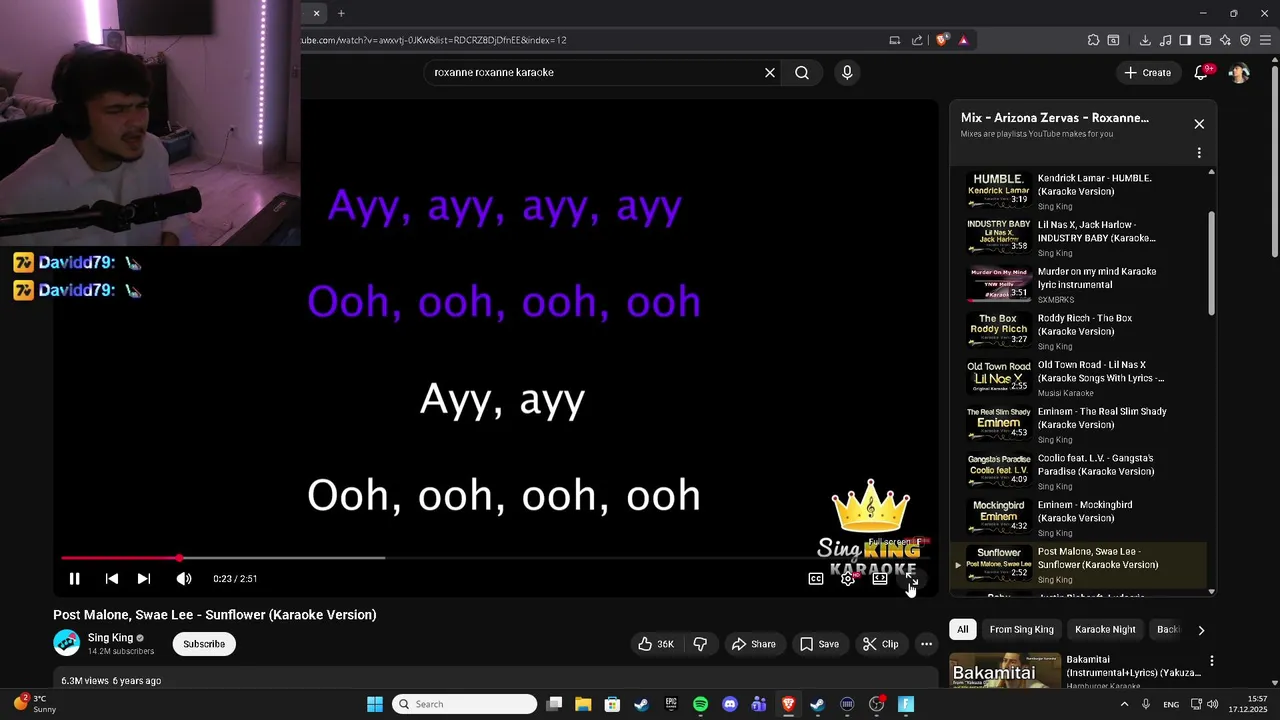The width and height of the screenshot is (1280, 720).
Task: Open the browser hamburger menu
Action: pyautogui.click(x=1265, y=40)
